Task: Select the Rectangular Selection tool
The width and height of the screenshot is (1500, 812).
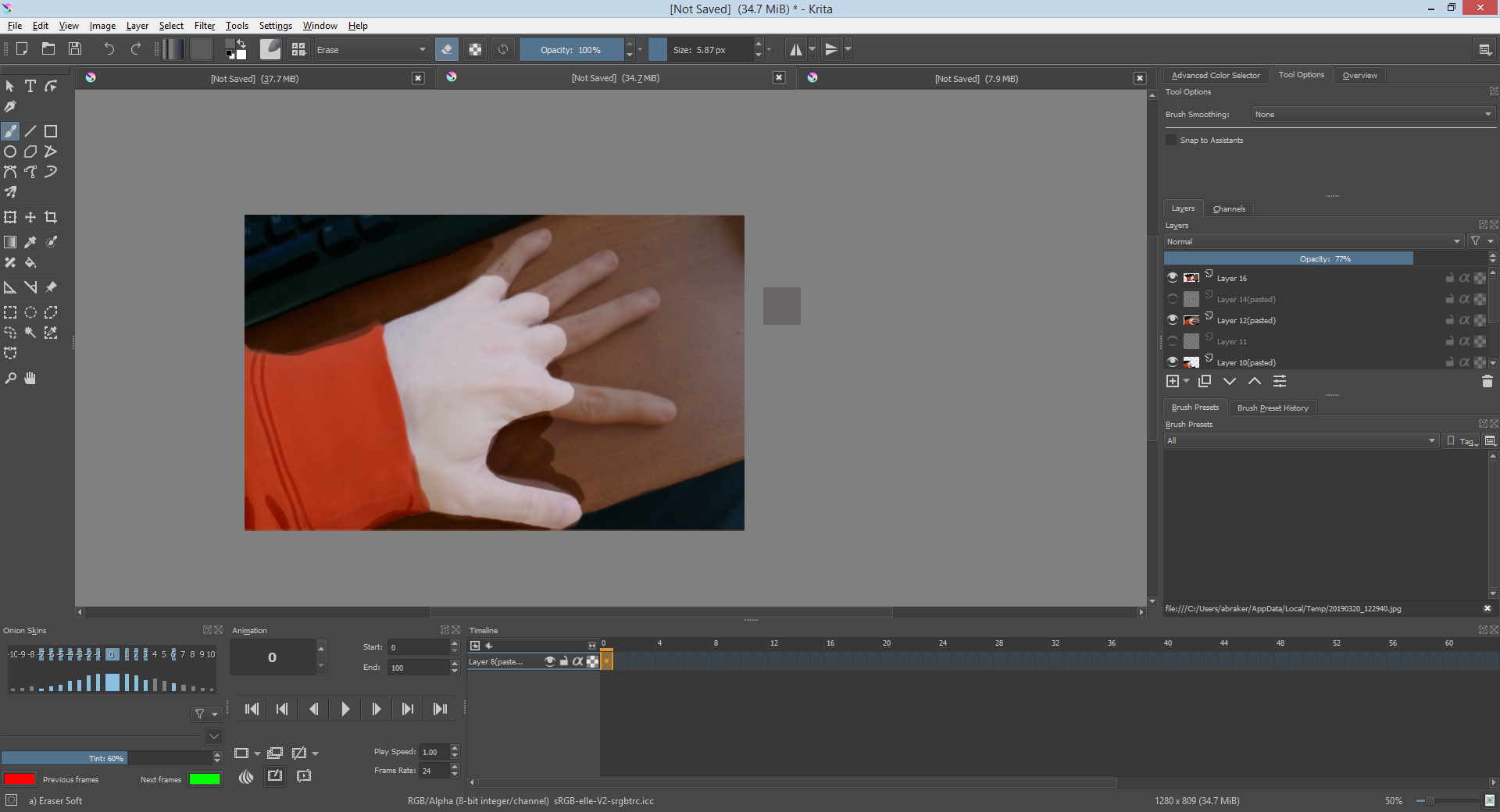Action: [10, 312]
